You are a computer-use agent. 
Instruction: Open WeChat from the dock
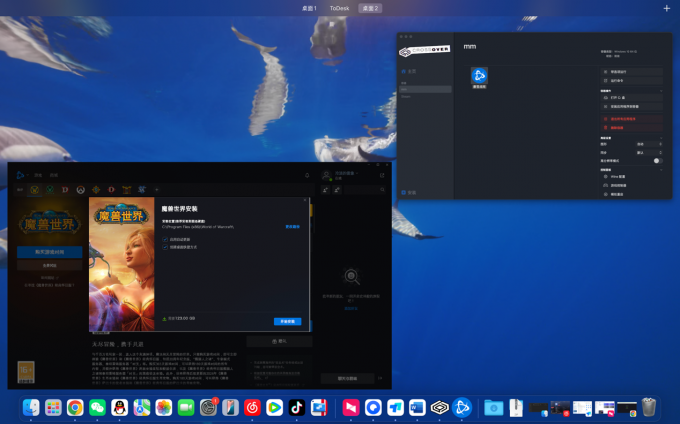click(x=96, y=407)
